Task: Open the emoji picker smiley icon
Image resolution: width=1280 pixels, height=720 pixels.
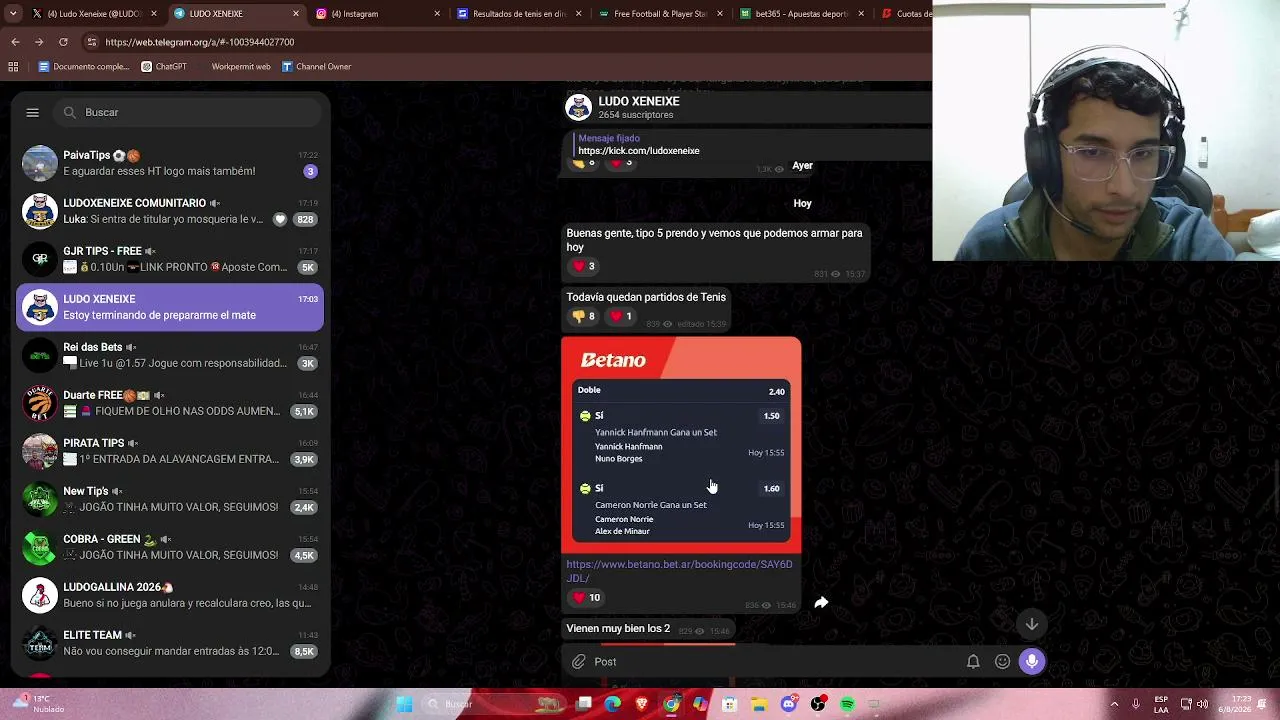Action: click(1002, 662)
